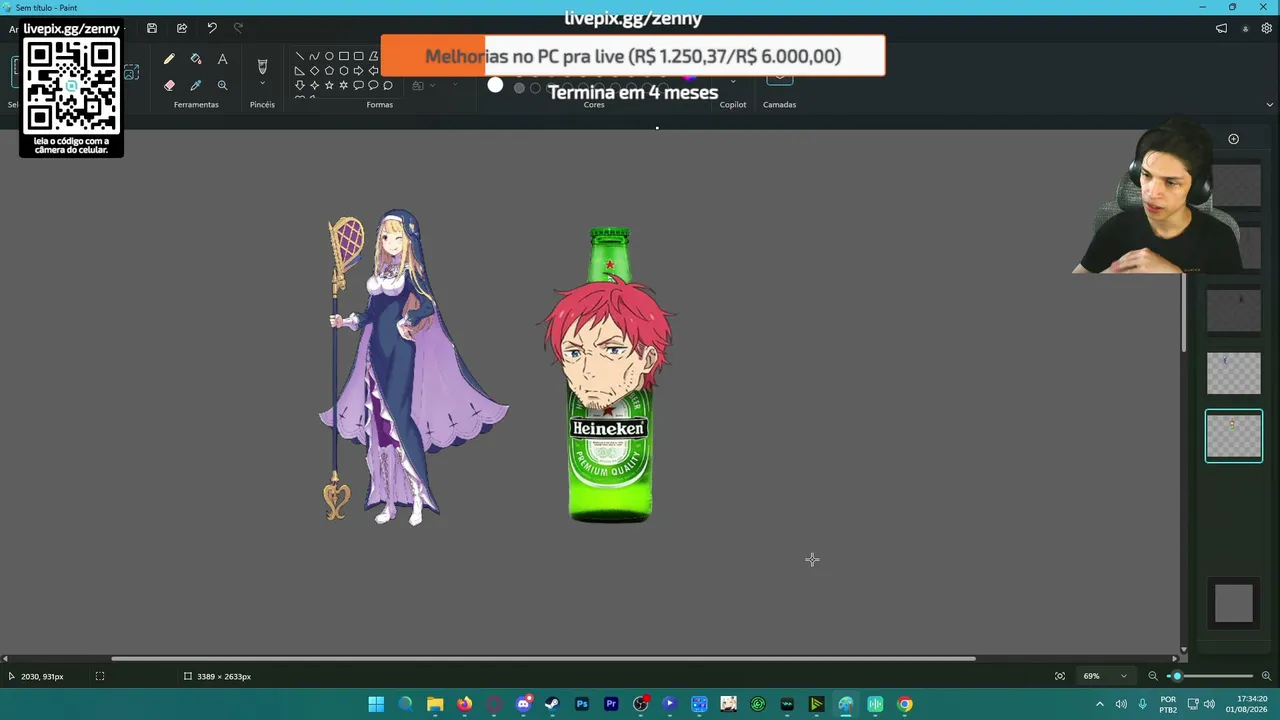Switch to Premiere Pro in the taskbar
Screen dimensions: 1280x720
click(x=611, y=704)
